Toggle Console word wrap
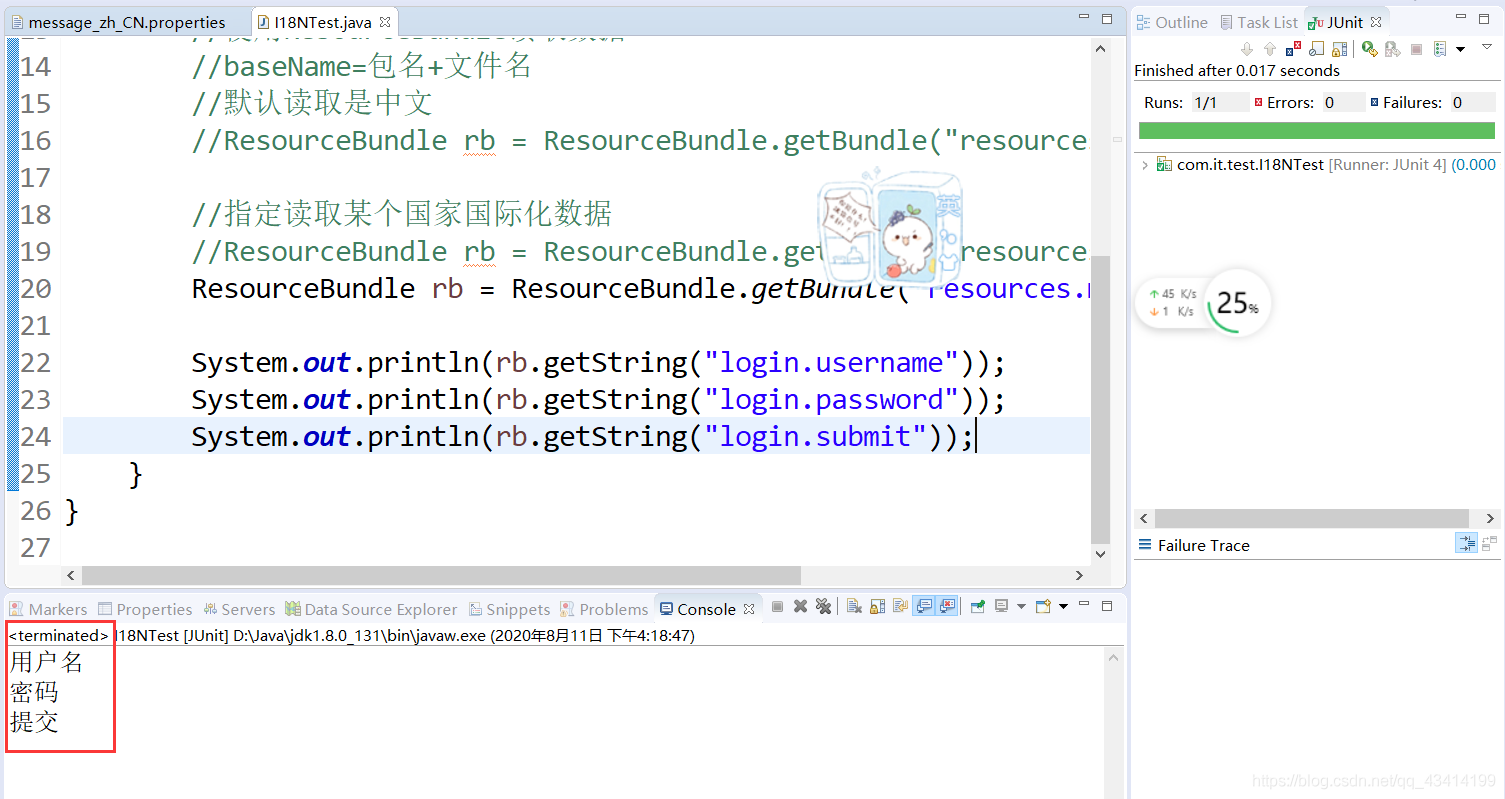Screen dimensions: 1505x799 tap(900, 606)
